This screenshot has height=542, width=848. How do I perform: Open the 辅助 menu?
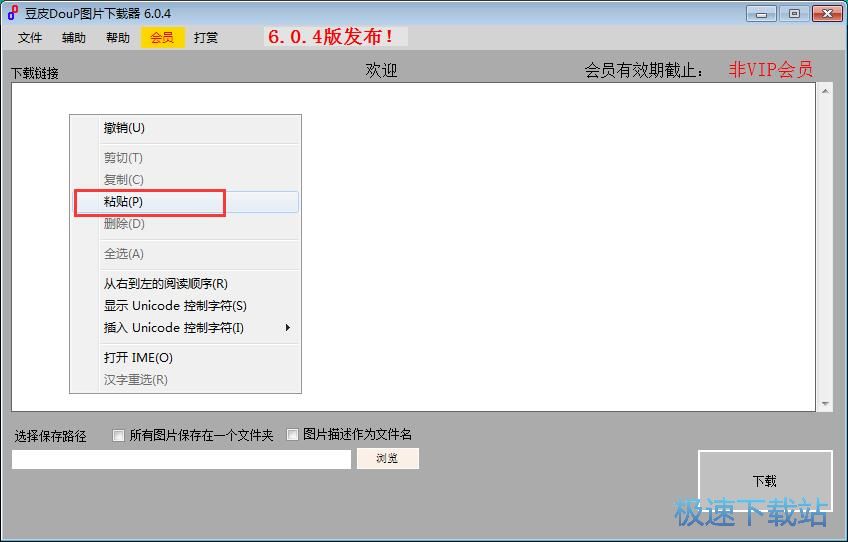pos(74,38)
